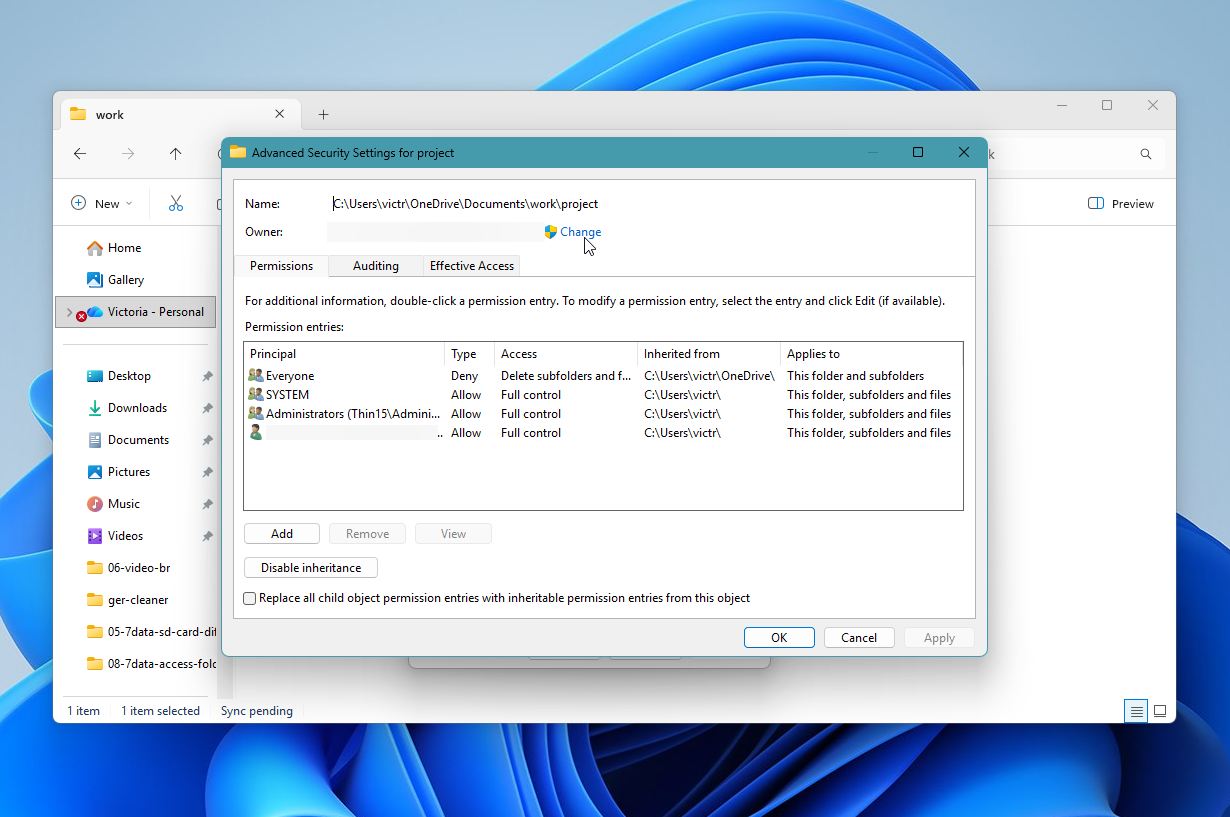Click the Inherited from column header

point(709,354)
